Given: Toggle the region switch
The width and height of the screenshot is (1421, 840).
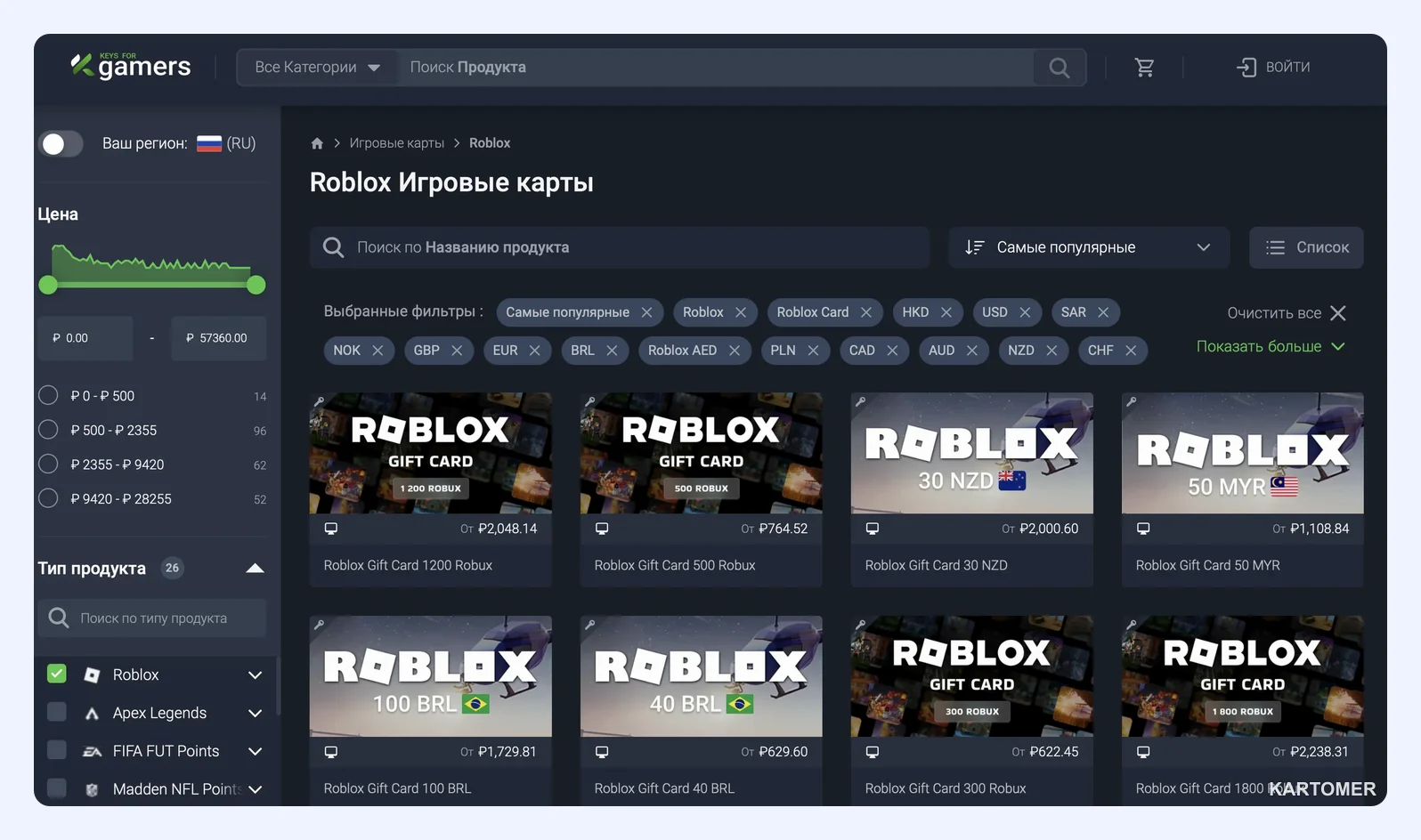Looking at the screenshot, I should pos(61,144).
